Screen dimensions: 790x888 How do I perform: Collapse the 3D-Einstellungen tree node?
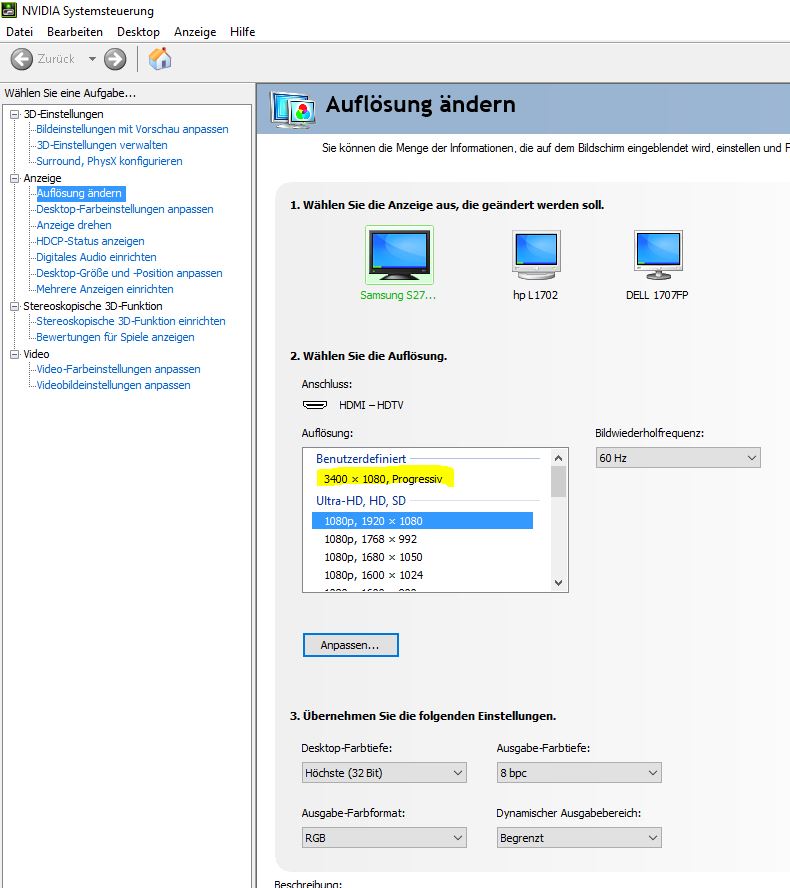15,114
